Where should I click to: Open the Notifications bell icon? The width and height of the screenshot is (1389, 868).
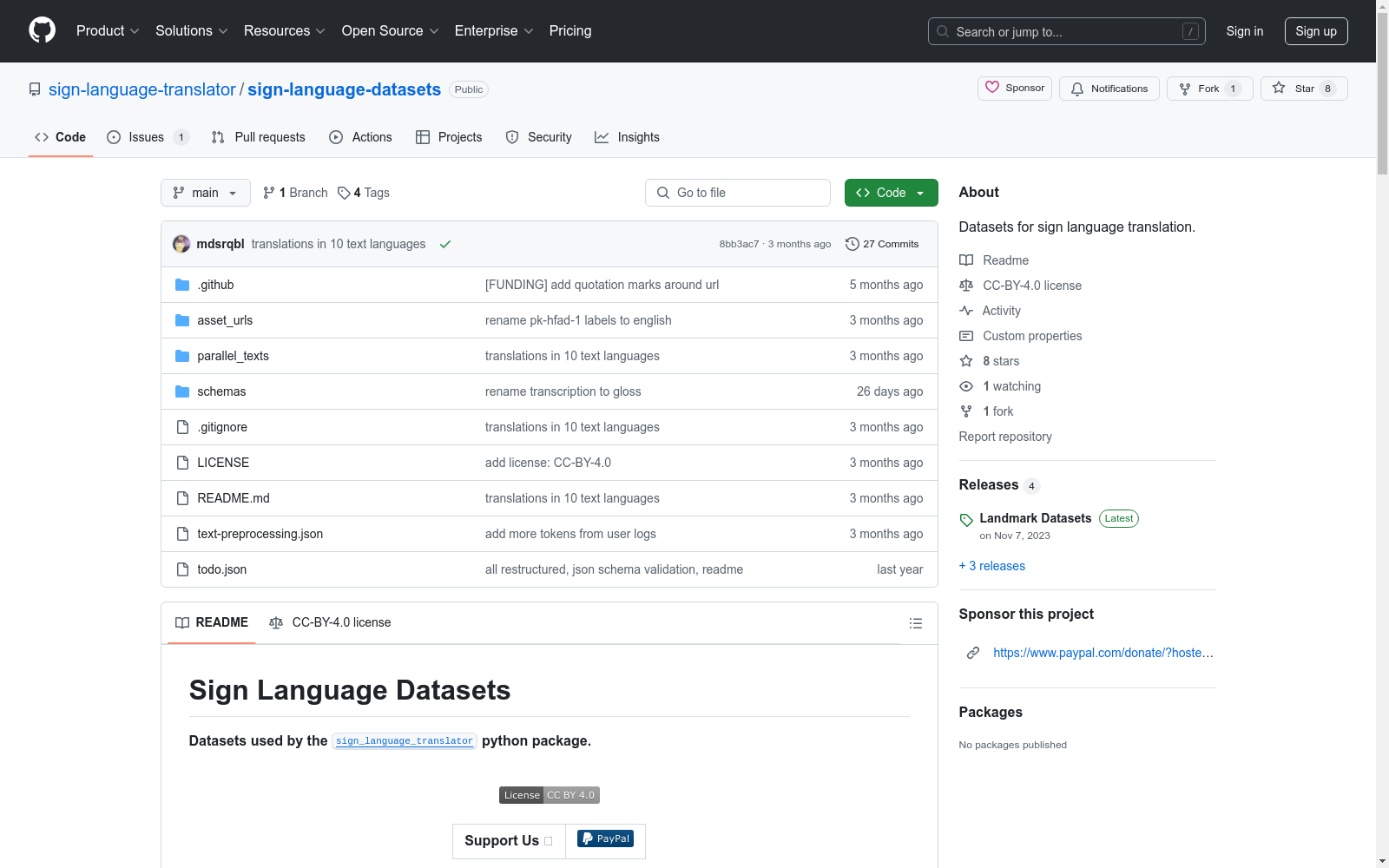click(1077, 89)
